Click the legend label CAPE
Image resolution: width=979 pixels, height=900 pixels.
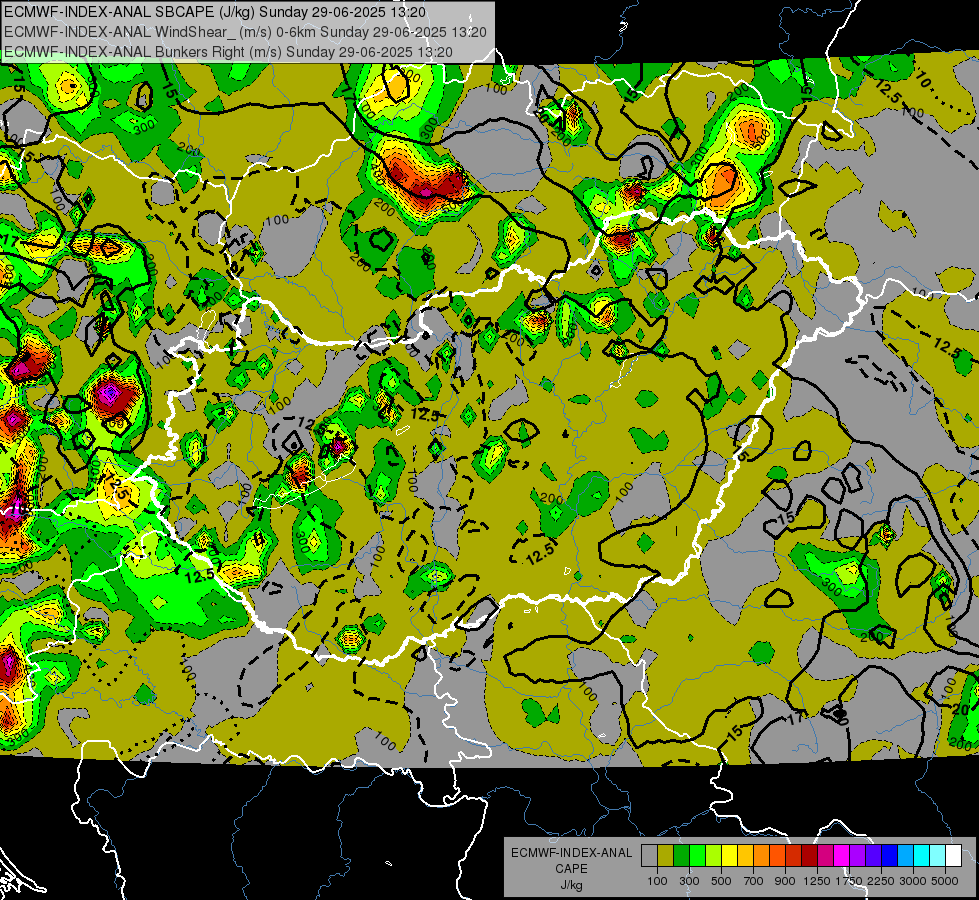click(571, 868)
